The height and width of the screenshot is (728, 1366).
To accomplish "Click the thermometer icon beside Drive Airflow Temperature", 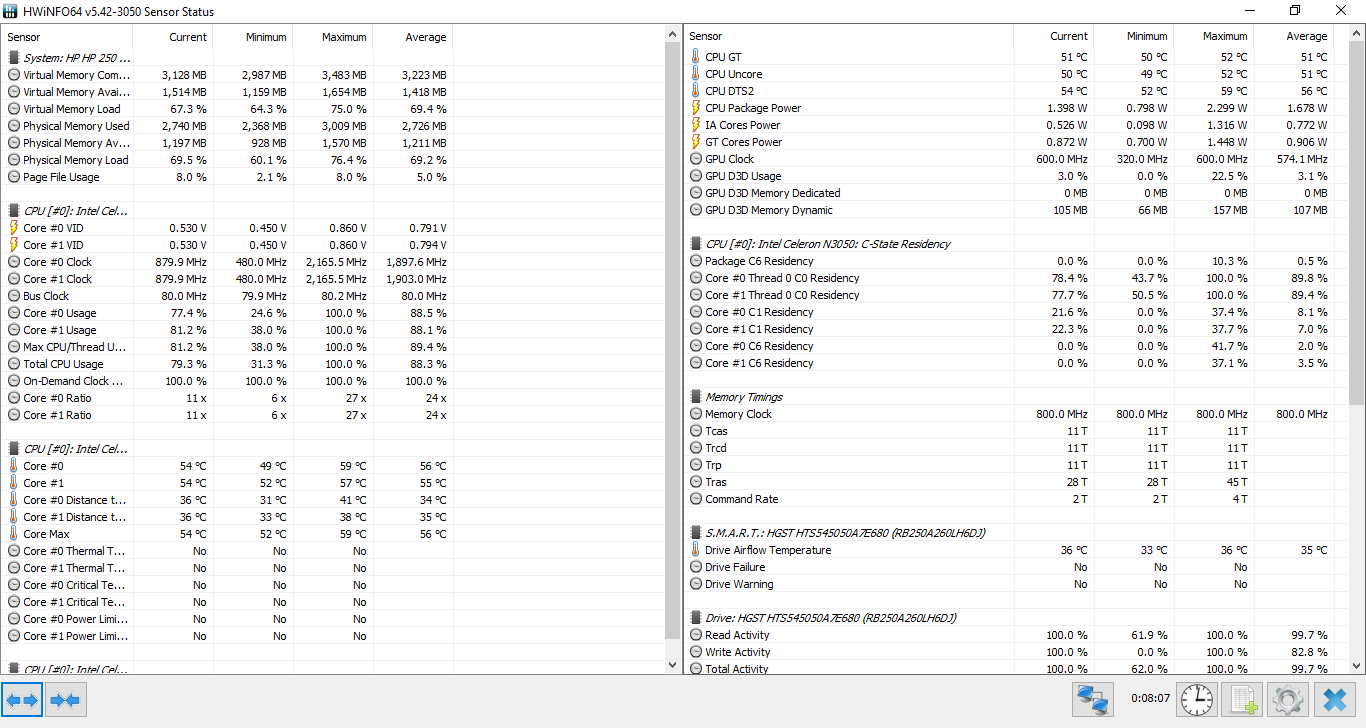I will pyautogui.click(x=696, y=550).
